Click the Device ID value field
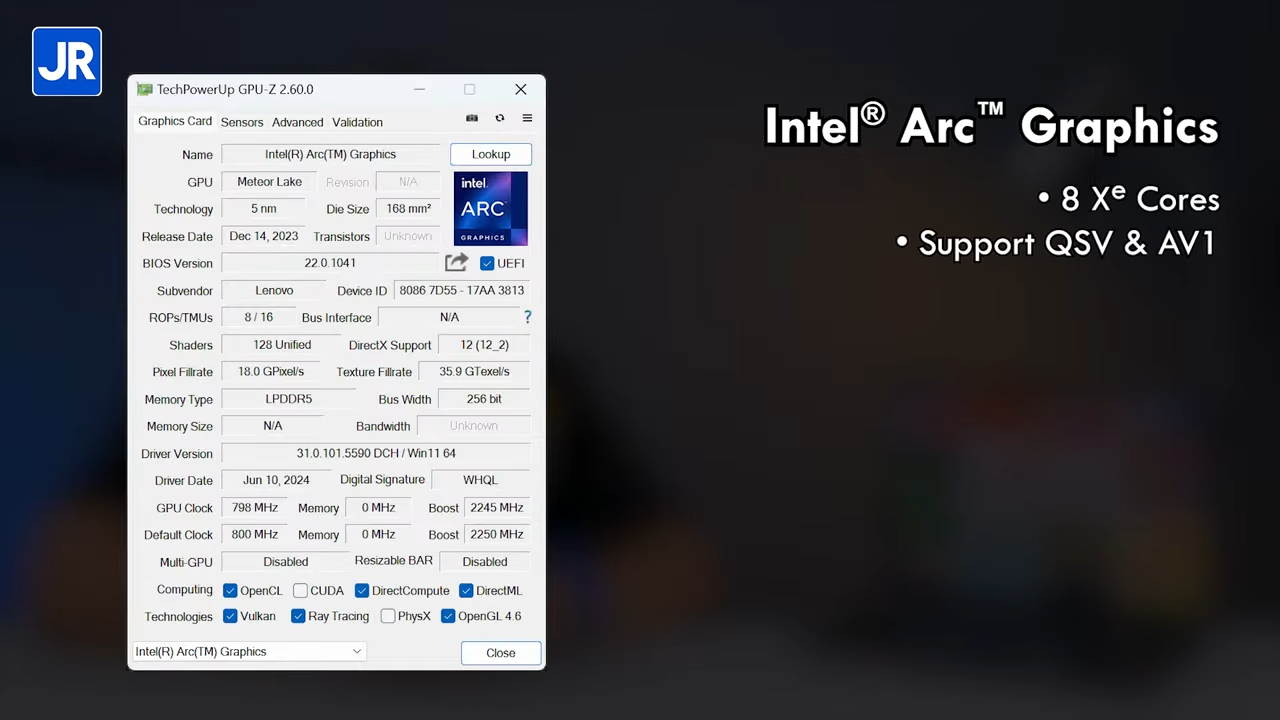This screenshot has width=1280, height=720. pyautogui.click(x=461, y=290)
